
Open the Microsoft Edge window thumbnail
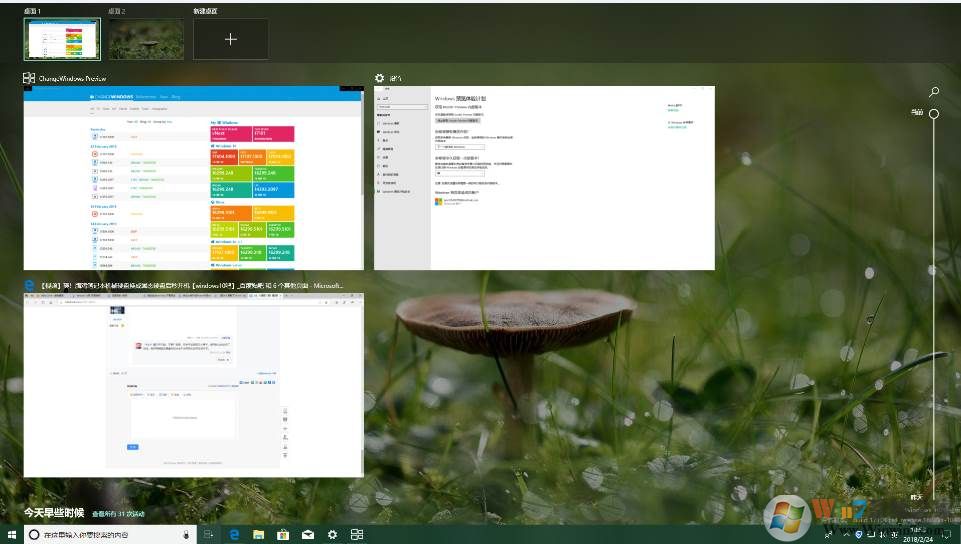pos(194,385)
